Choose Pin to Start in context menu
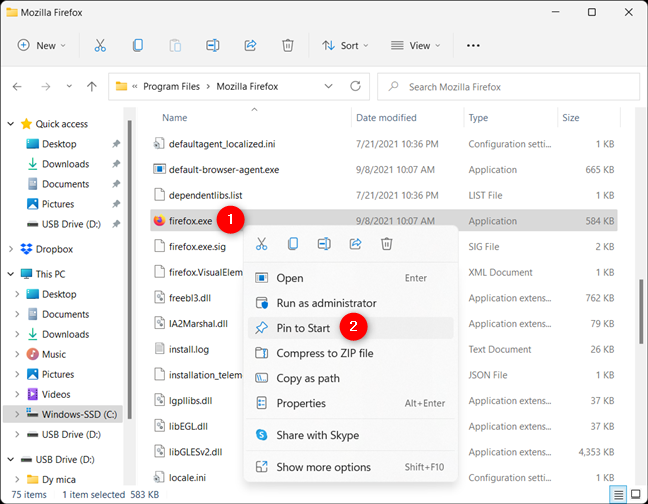This screenshot has height=504, width=648. [350, 328]
